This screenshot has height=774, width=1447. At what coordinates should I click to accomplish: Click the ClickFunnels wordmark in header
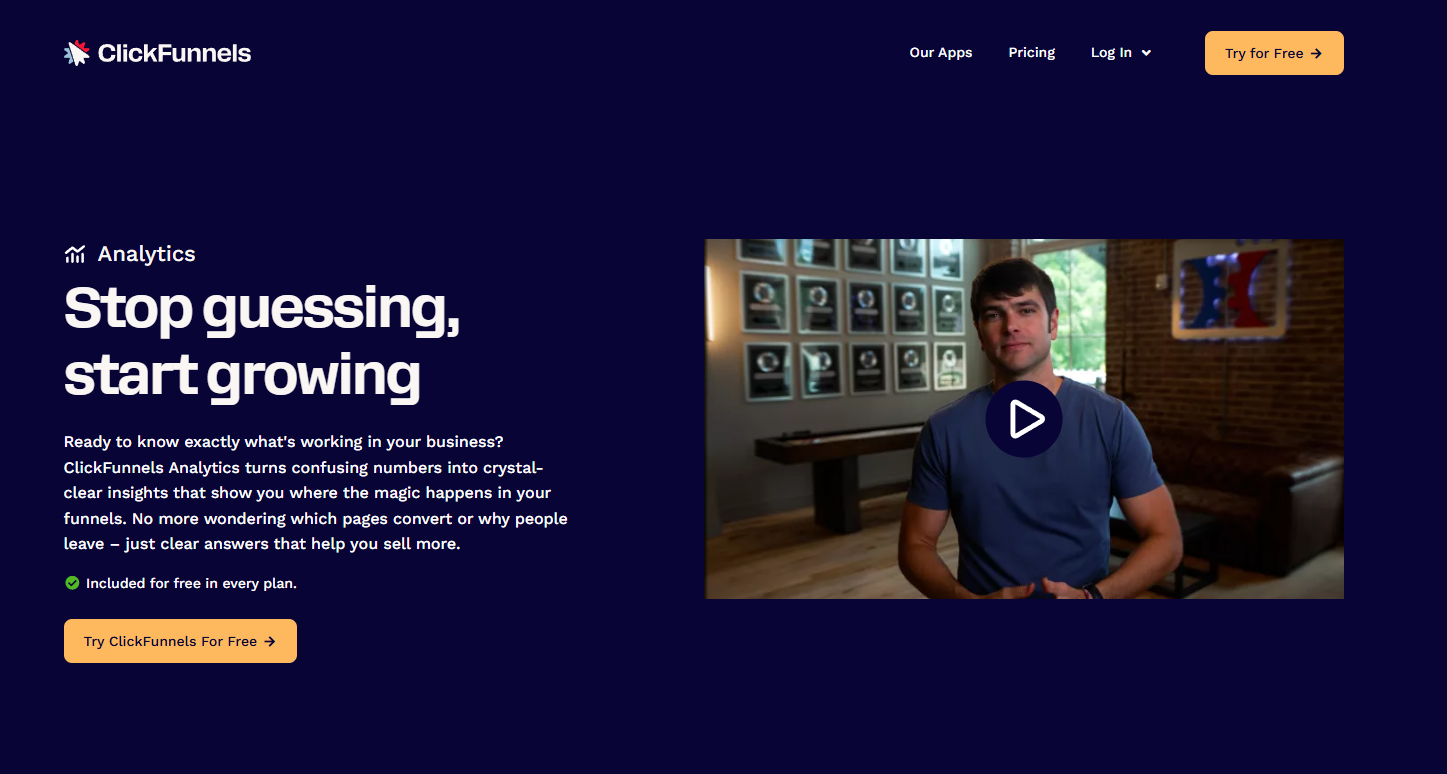click(174, 53)
